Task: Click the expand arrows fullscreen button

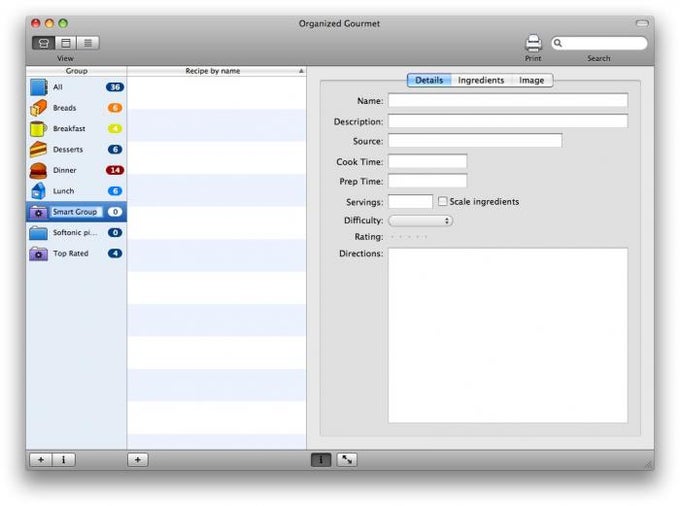Action: click(347, 460)
